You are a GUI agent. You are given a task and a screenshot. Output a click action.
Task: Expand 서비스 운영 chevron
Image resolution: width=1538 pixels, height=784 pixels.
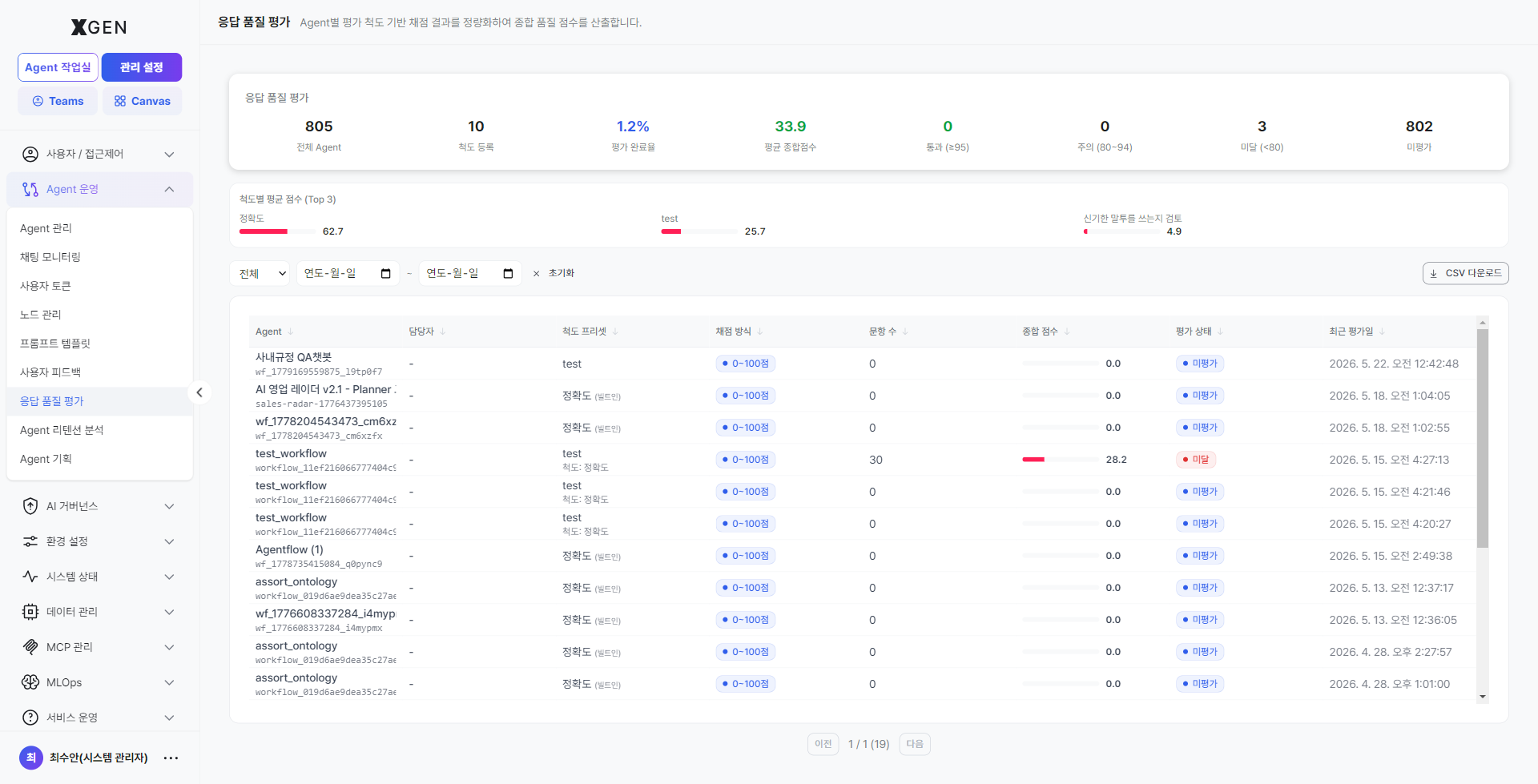(169, 718)
